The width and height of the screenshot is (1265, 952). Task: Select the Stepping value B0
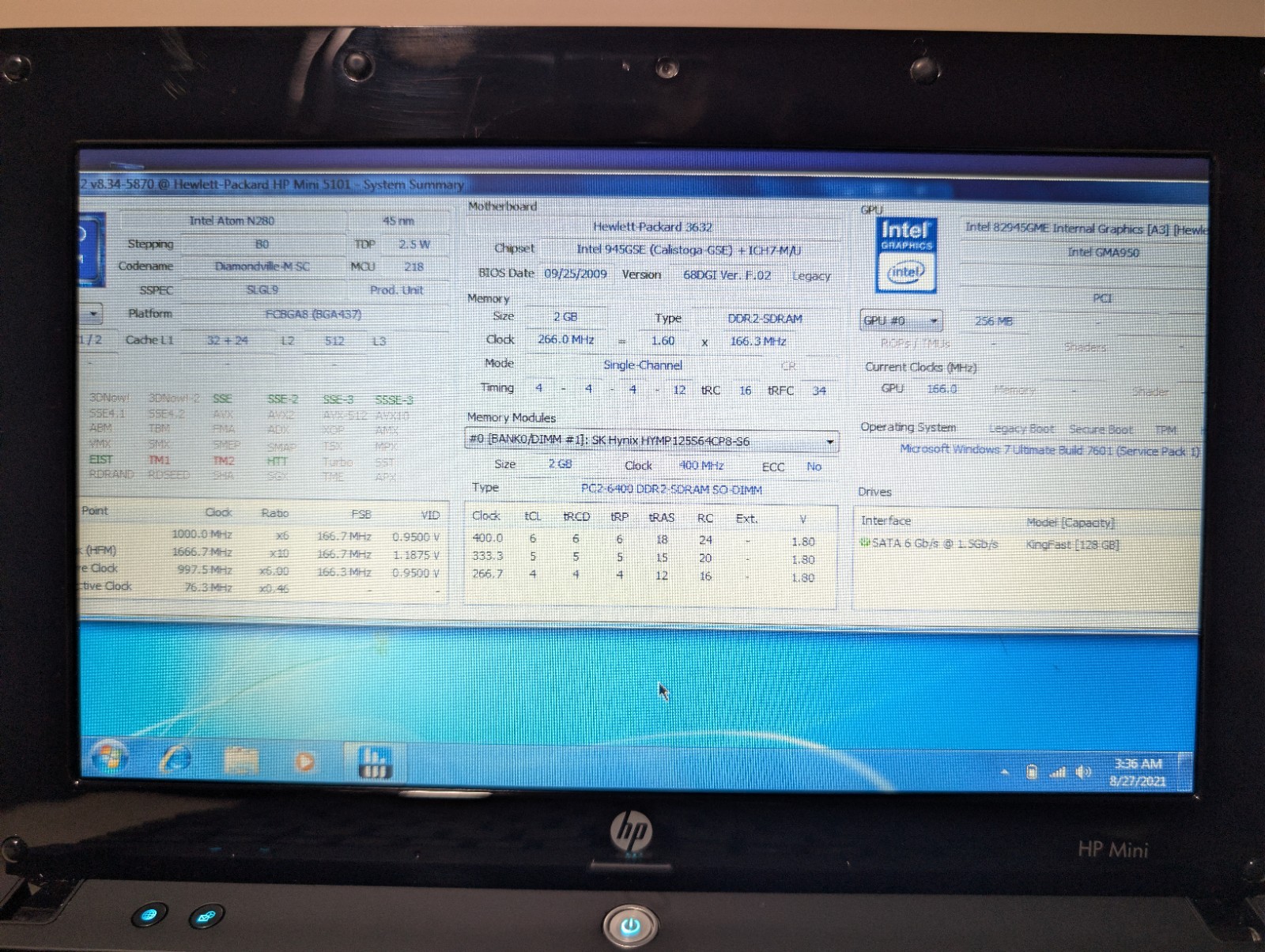(262, 244)
